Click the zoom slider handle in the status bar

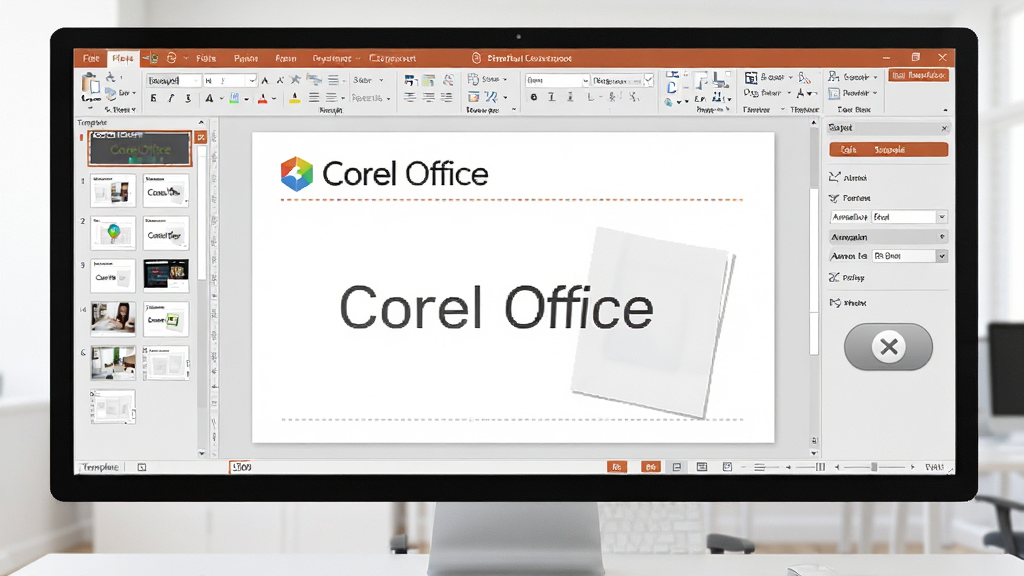click(x=874, y=467)
